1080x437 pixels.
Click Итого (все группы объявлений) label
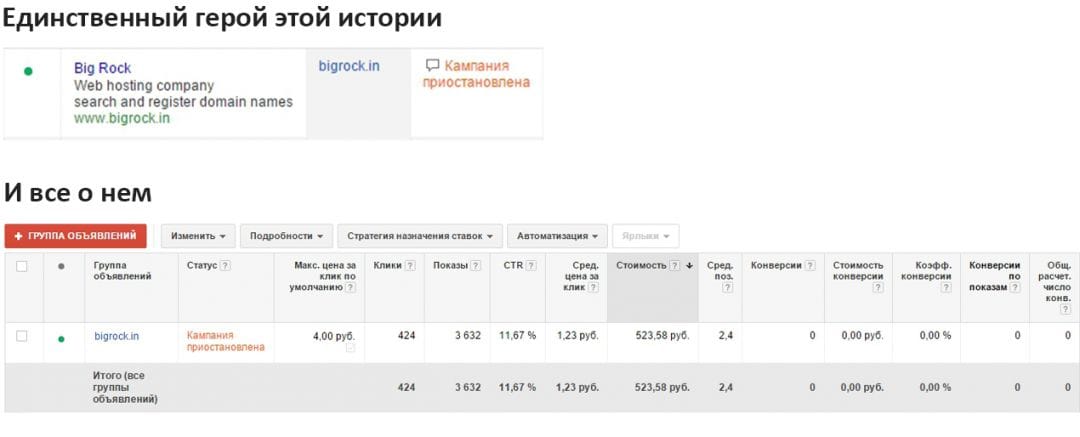pos(125,387)
